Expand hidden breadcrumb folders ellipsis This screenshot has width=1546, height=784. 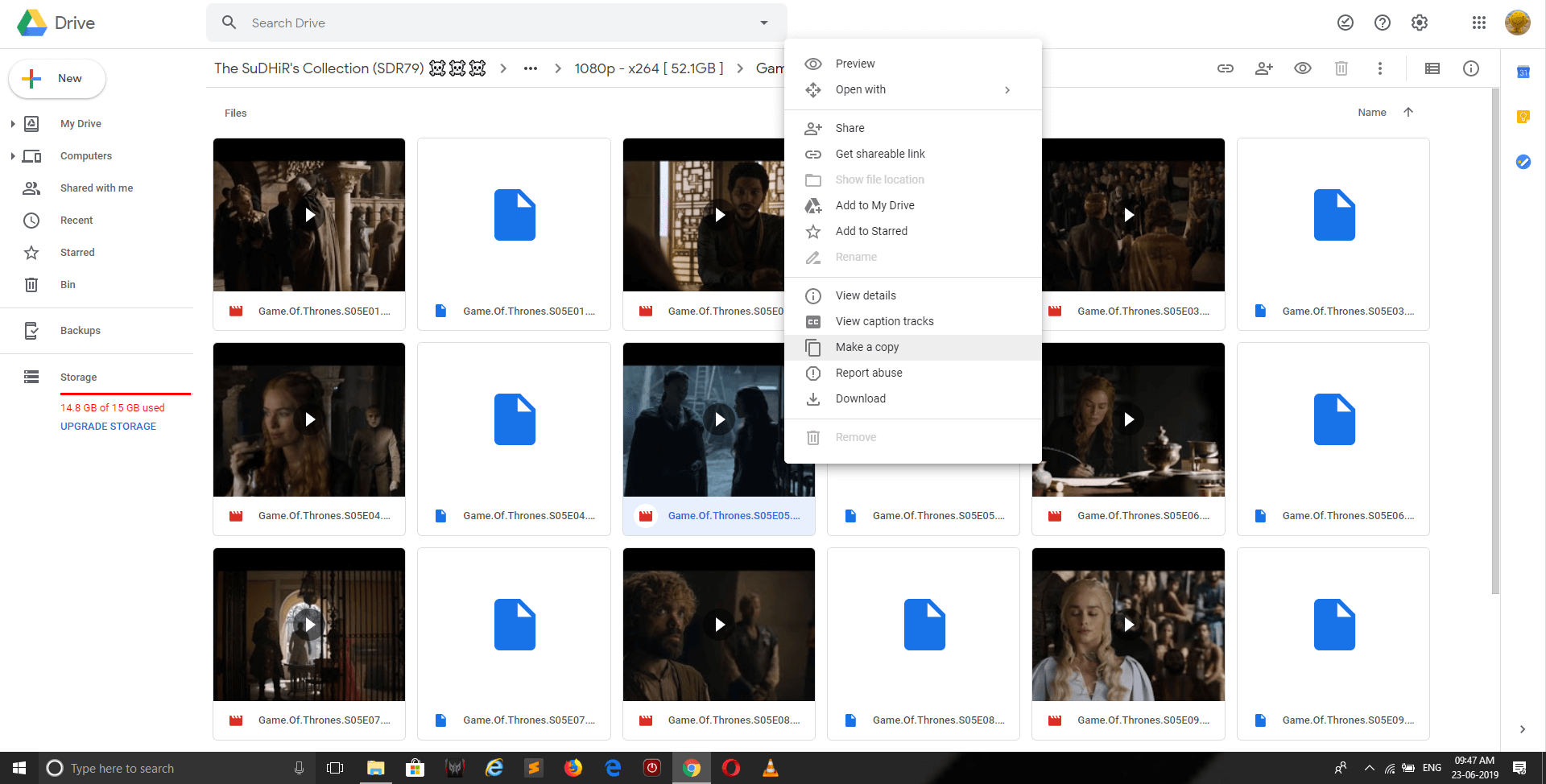click(531, 68)
